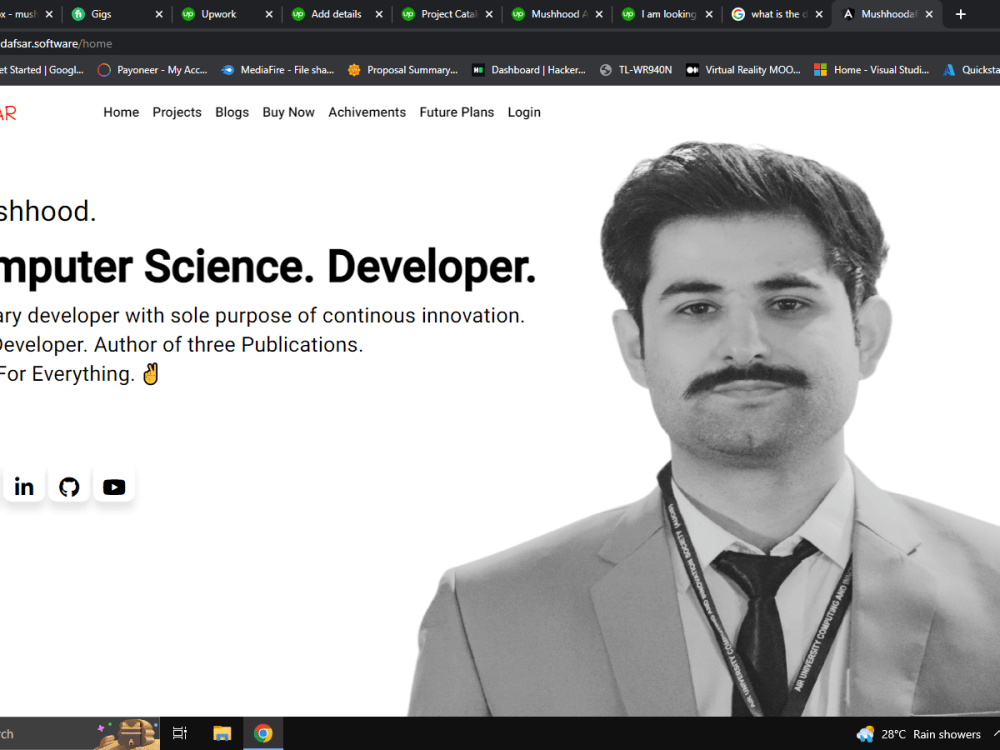Open the Quicksta bookmark with Azure icon
1000x750 pixels.
click(x=971, y=70)
